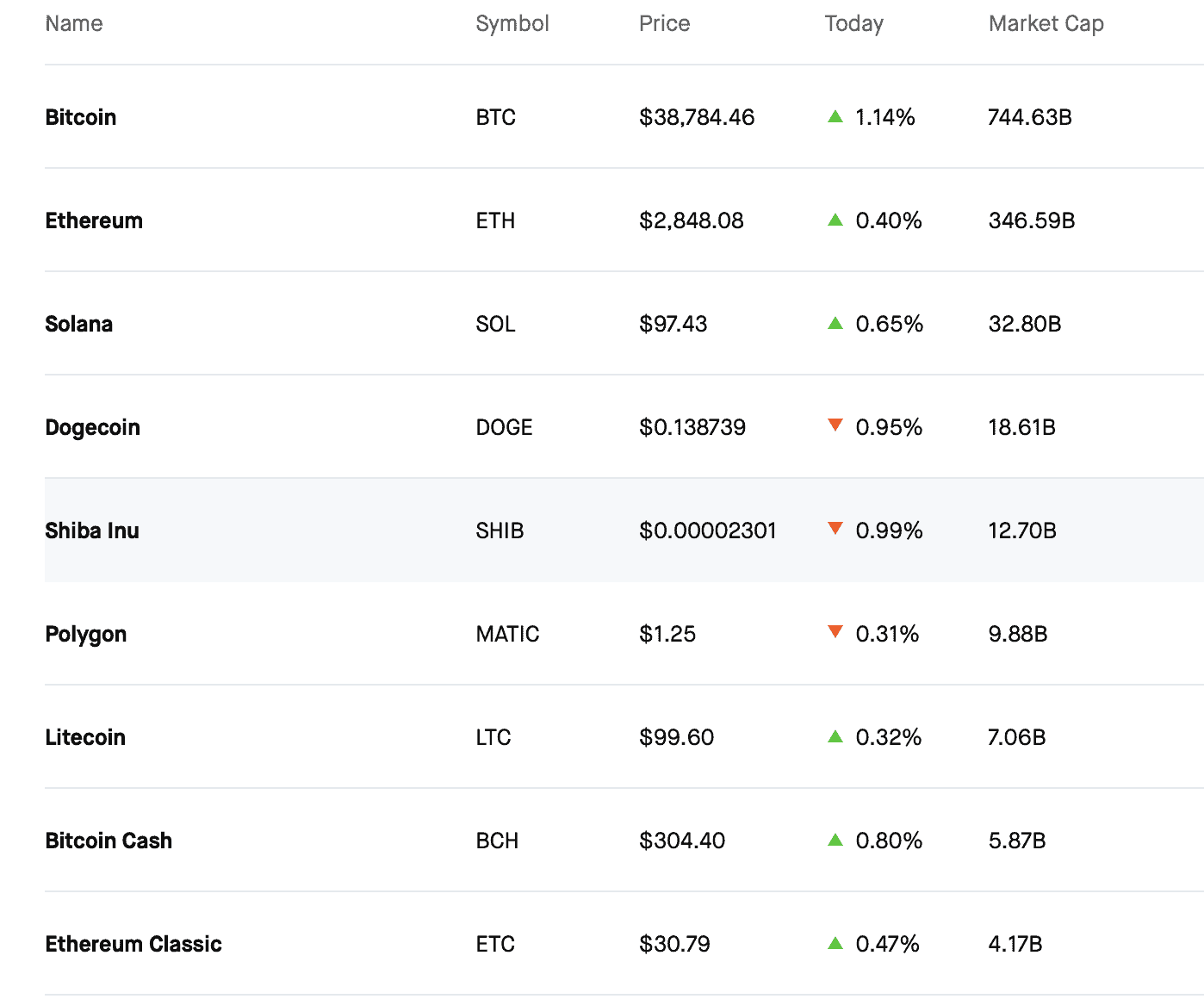
Task: Click the 4.17B market cap
Action: (1015, 944)
